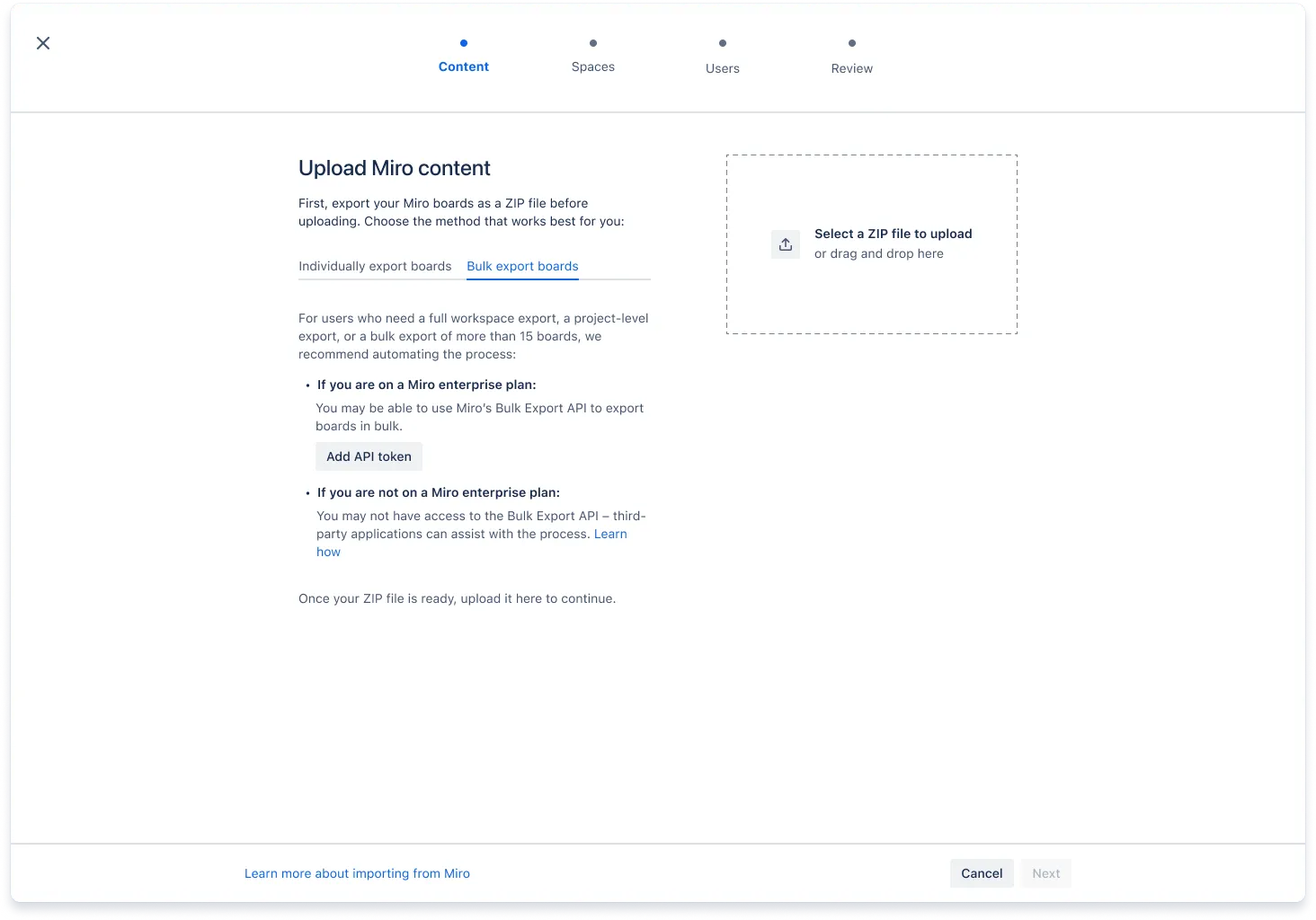Screen dimensions: 1316x920
Task: Click text 'or drag and drop here'
Action: (x=879, y=253)
